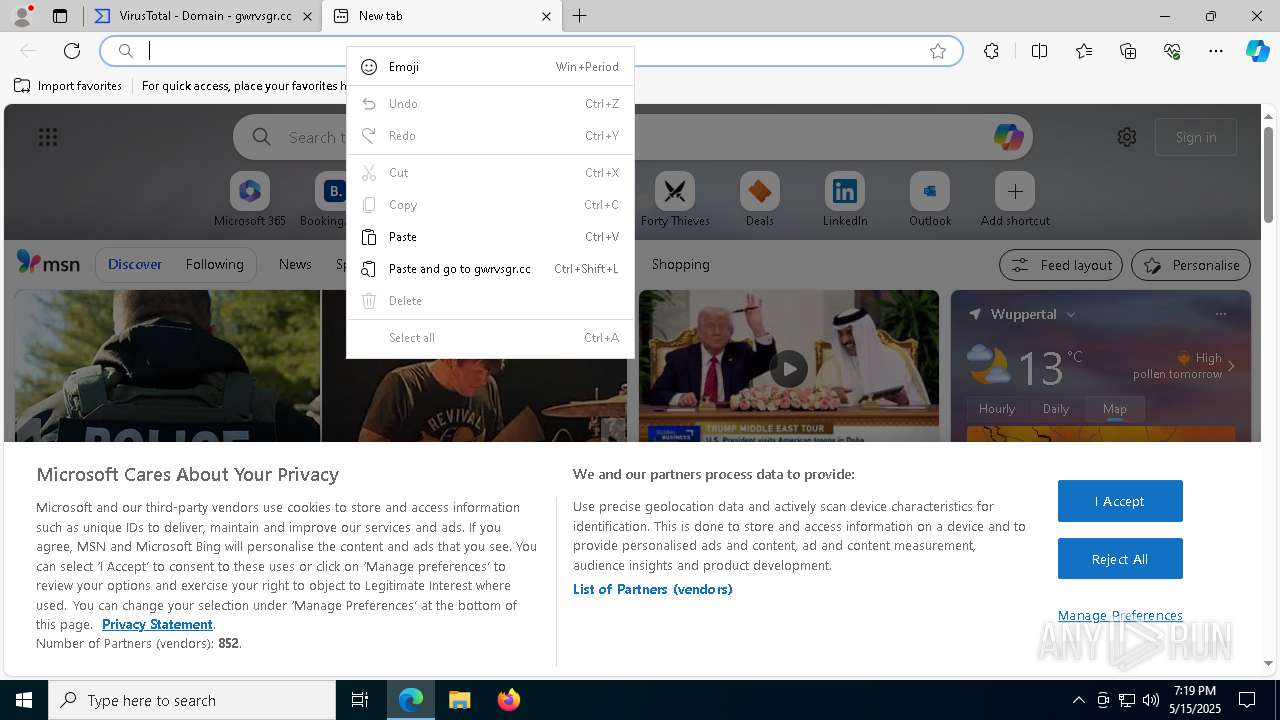The height and width of the screenshot is (720, 1280).
Task: Click the Sign in button
Action: pyautogui.click(x=1196, y=137)
